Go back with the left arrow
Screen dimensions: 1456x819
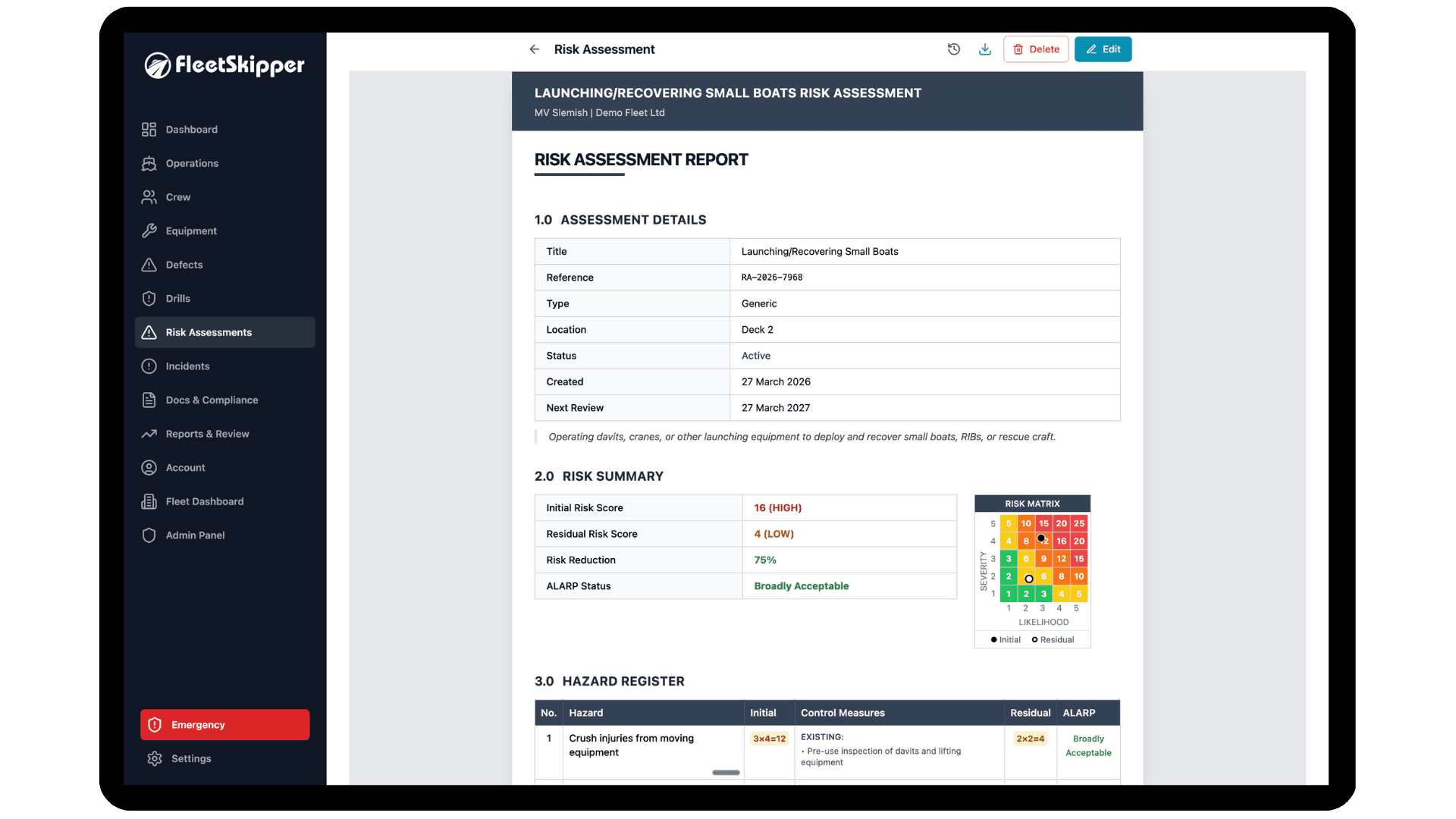point(535,49)
